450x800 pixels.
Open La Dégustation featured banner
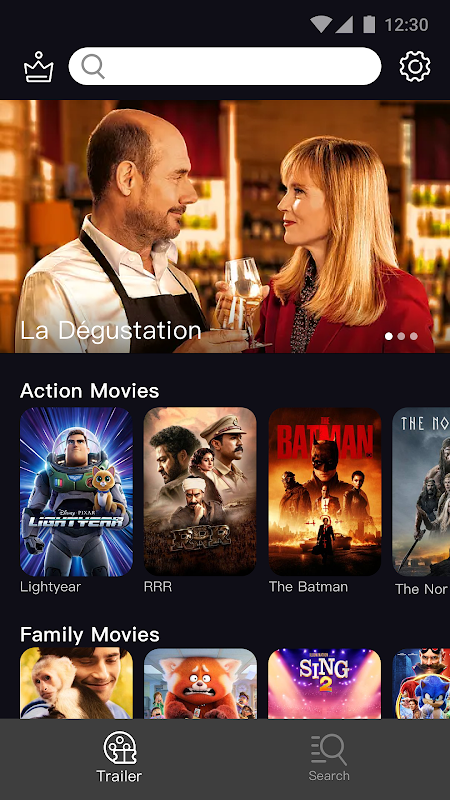point(225,226)
